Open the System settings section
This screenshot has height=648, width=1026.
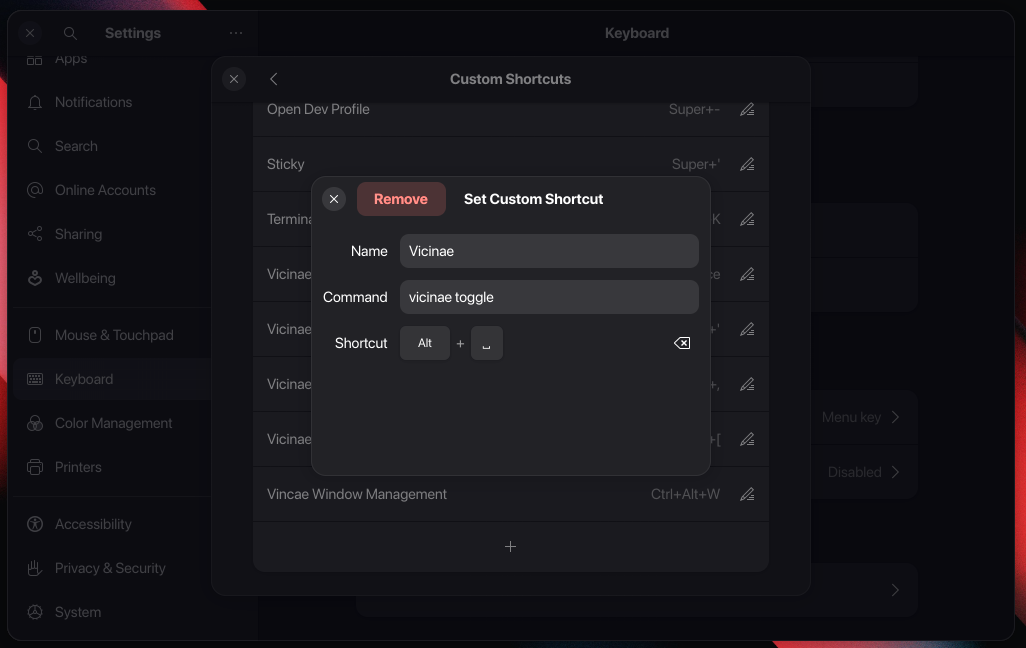tap(34, 612)
